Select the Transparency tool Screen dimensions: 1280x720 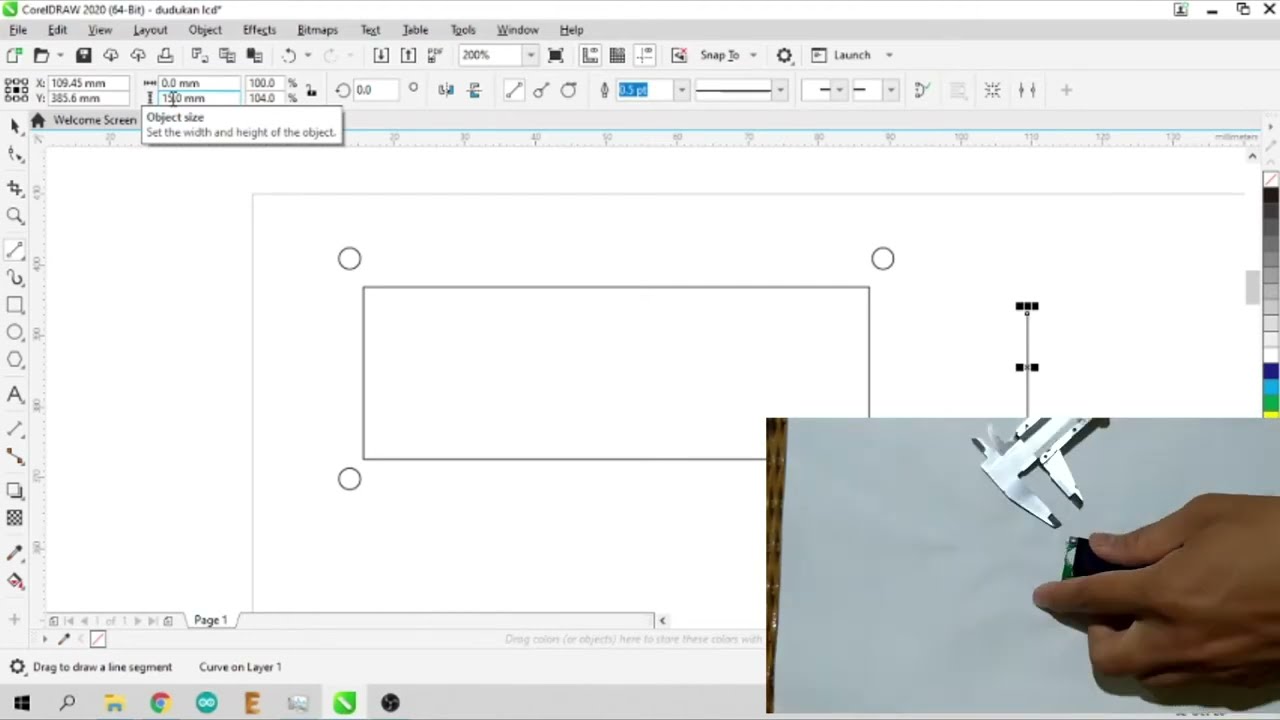point(15,518)
